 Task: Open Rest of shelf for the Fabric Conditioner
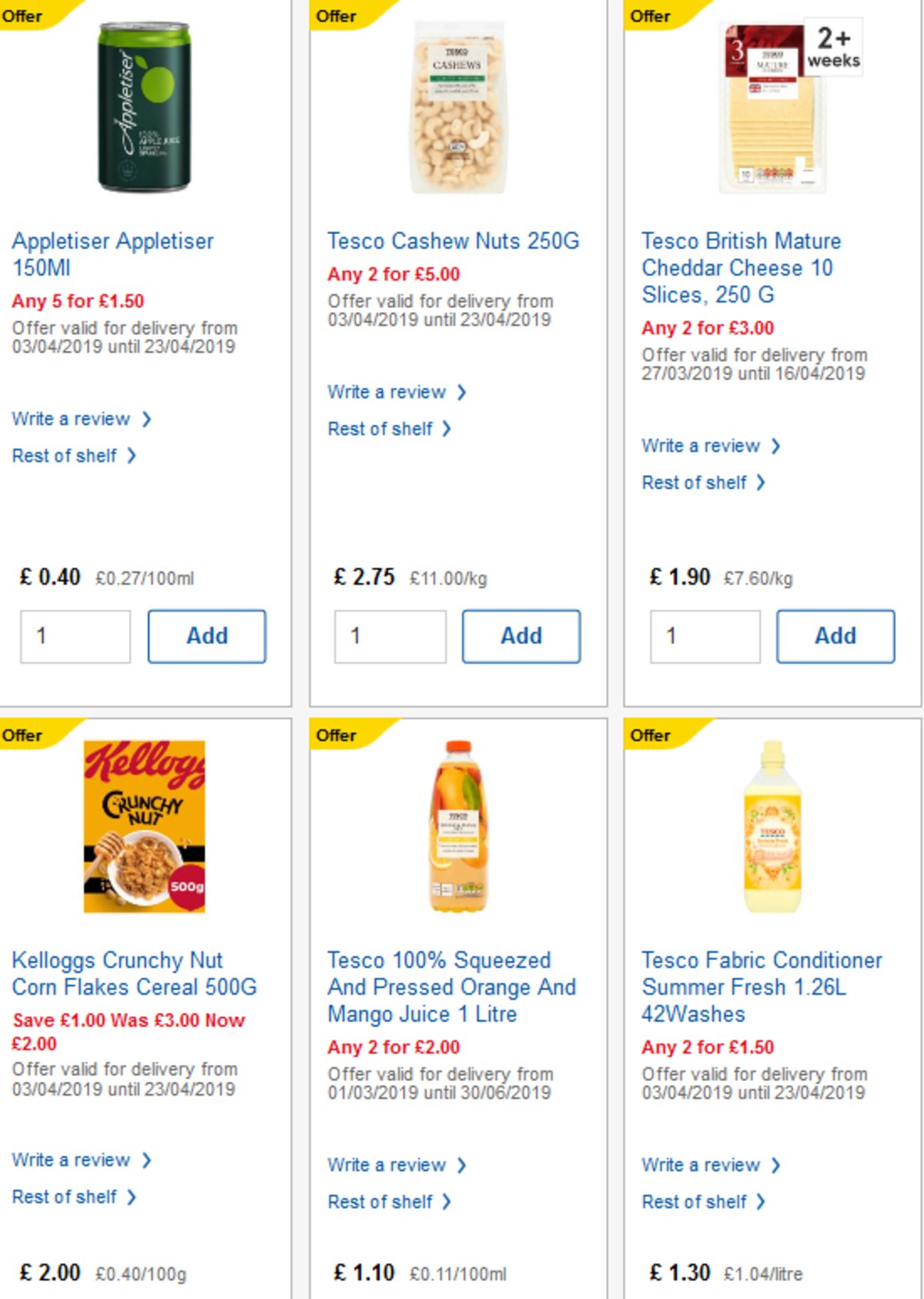697,1201
